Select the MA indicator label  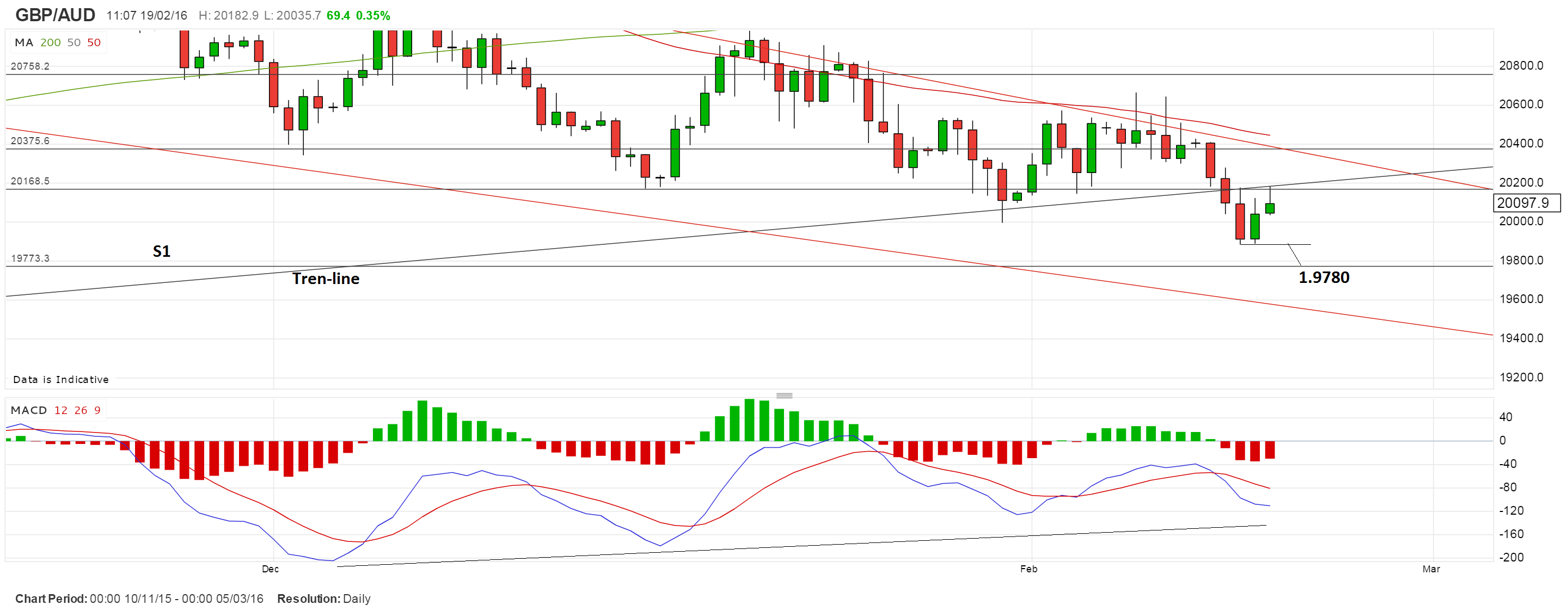coord(24,42)
